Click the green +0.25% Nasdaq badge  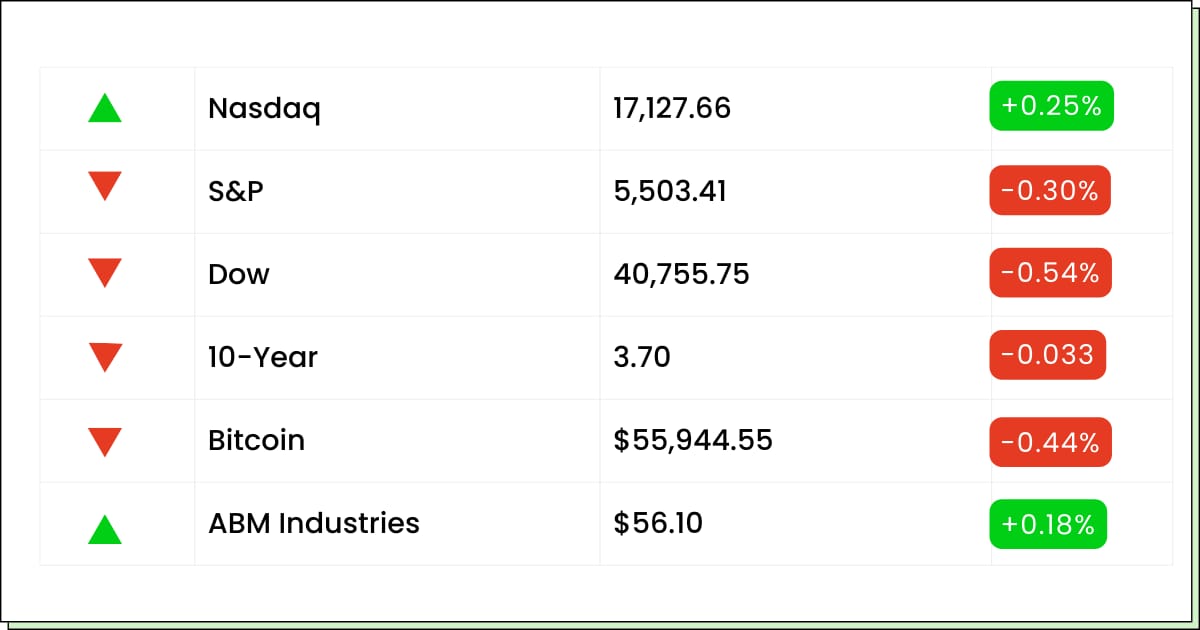coord(1051,106)
